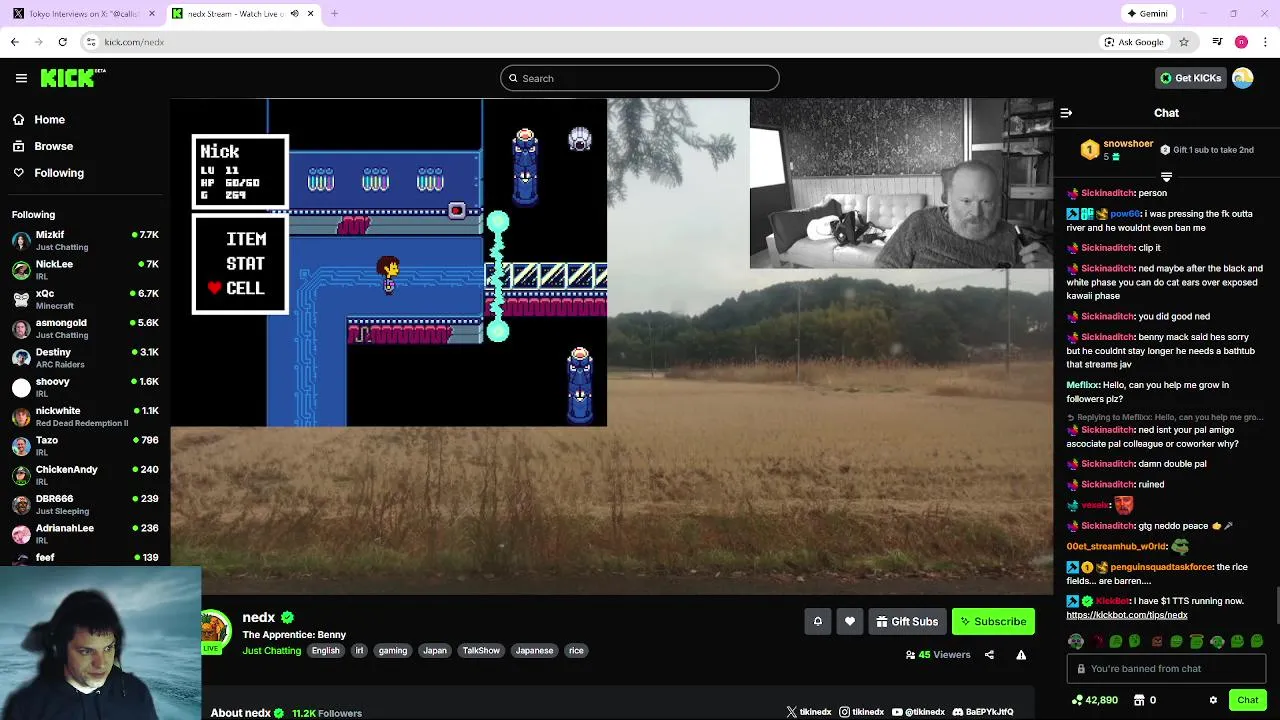Image resolution: width=1280 pixels, height=720 pixels.
Task: Click the English tag
Action: coord(325,651)
